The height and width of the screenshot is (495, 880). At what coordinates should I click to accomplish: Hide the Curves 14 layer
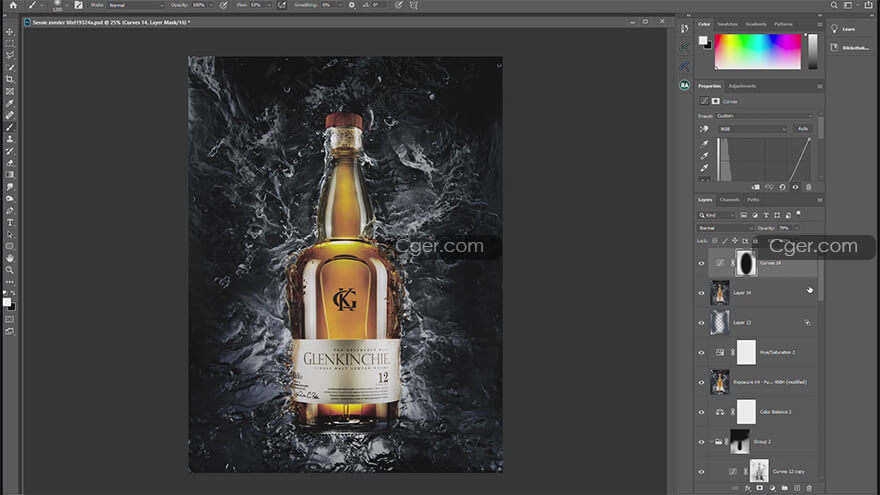click(701, 263)
